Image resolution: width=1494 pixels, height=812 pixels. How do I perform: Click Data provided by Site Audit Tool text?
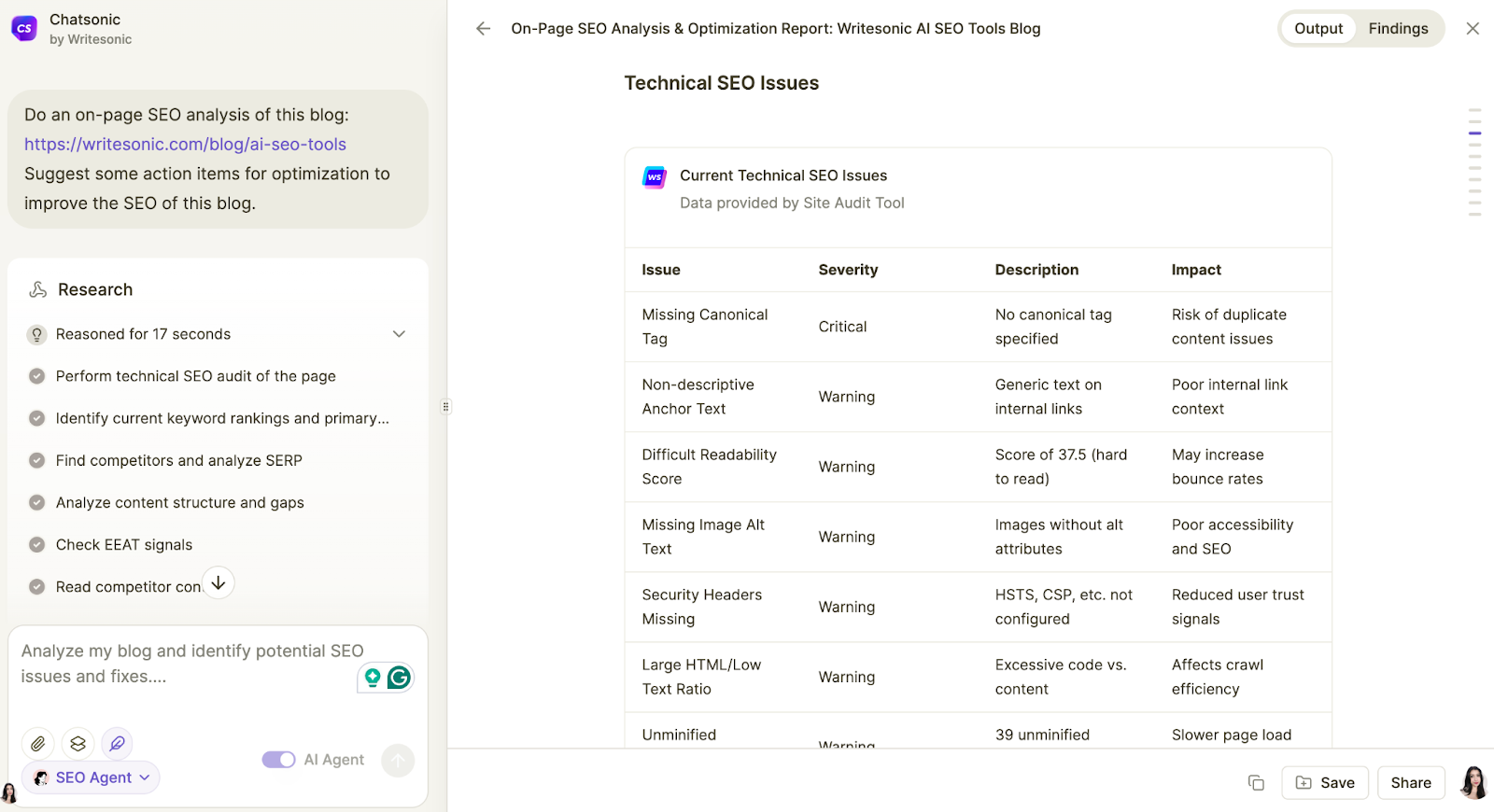coord(792,203)
